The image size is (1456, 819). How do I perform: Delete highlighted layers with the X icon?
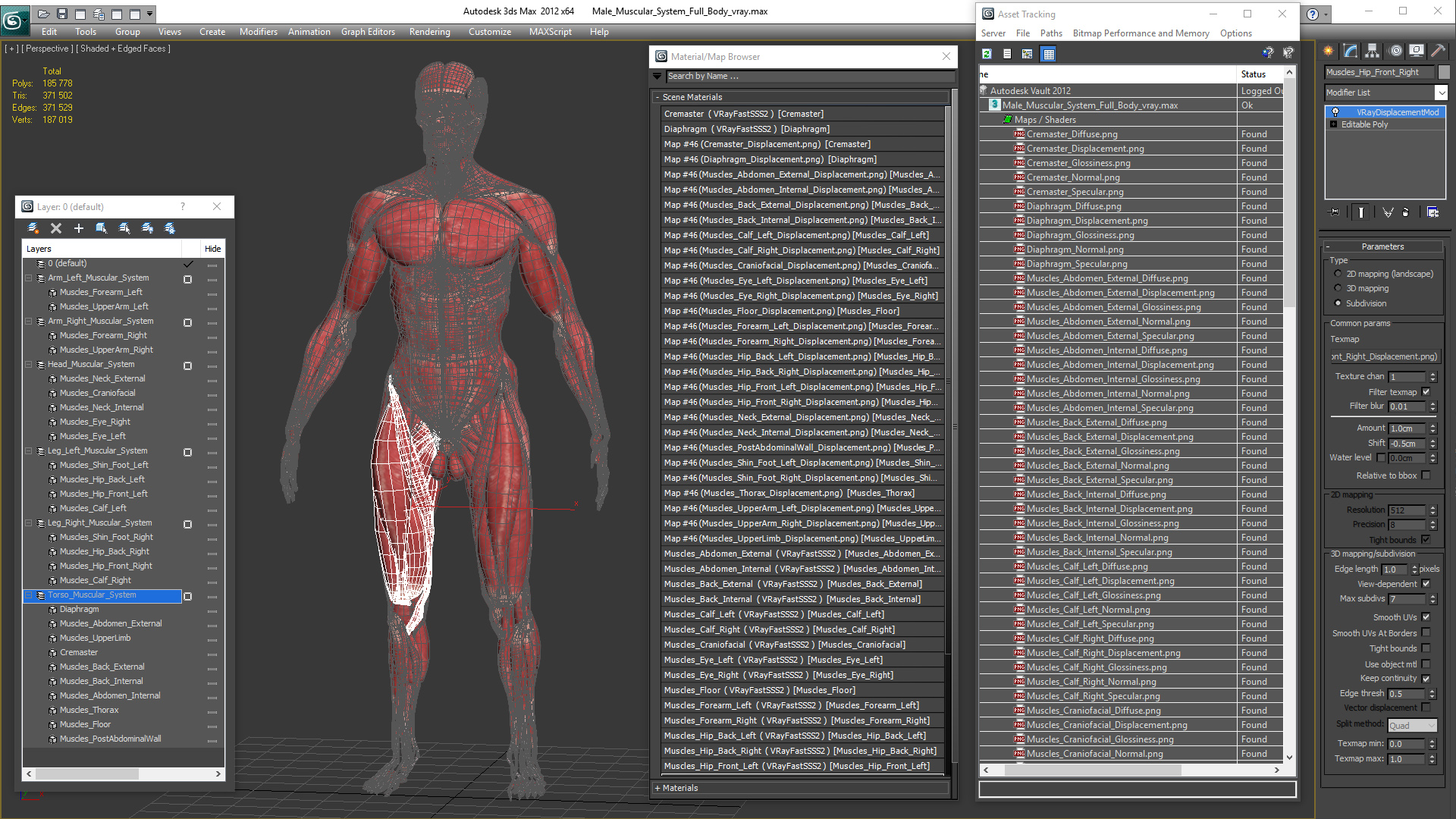pos(55,228)
